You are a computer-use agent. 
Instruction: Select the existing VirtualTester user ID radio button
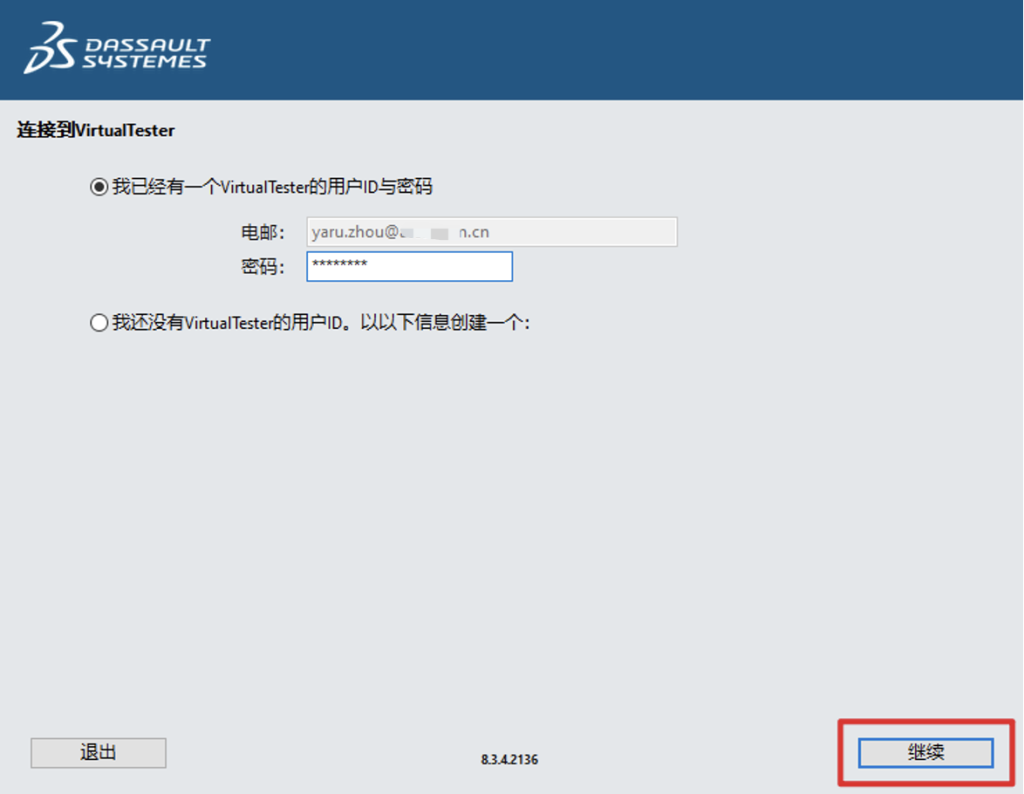(x=98, y=187)
